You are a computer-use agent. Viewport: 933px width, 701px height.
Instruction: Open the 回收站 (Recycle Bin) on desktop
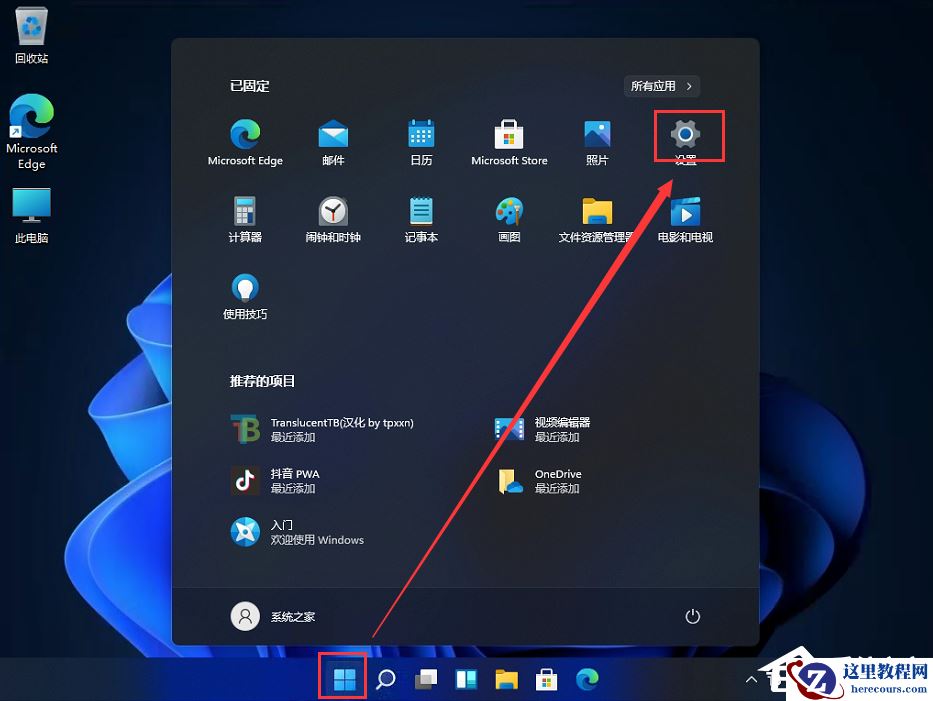[x=30, y=33]
